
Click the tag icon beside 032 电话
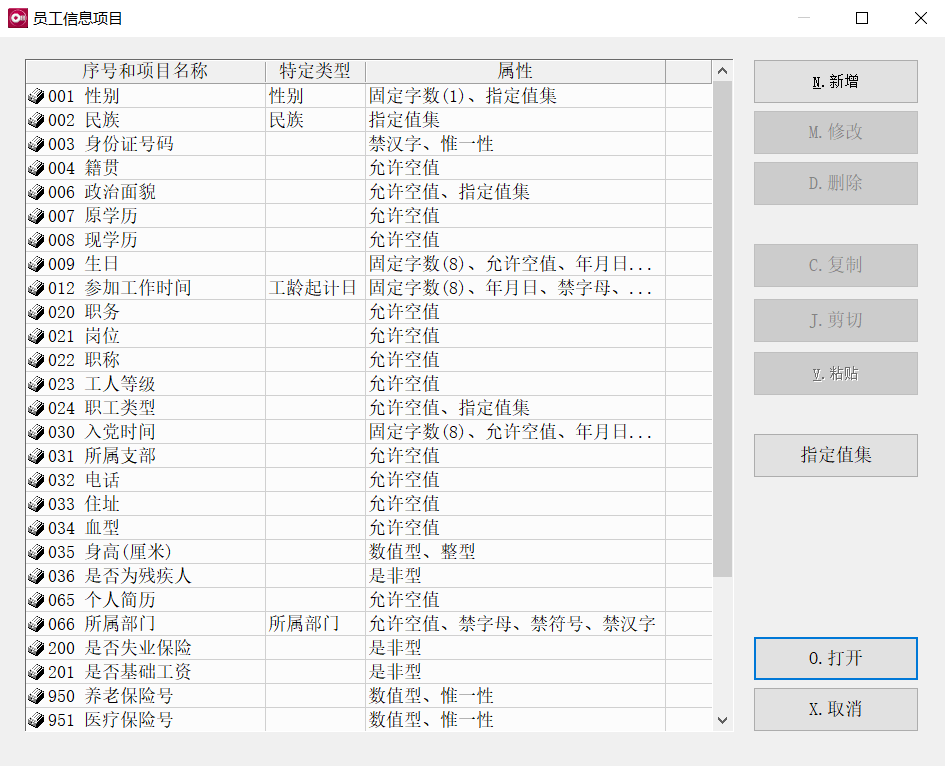point(34,479)
